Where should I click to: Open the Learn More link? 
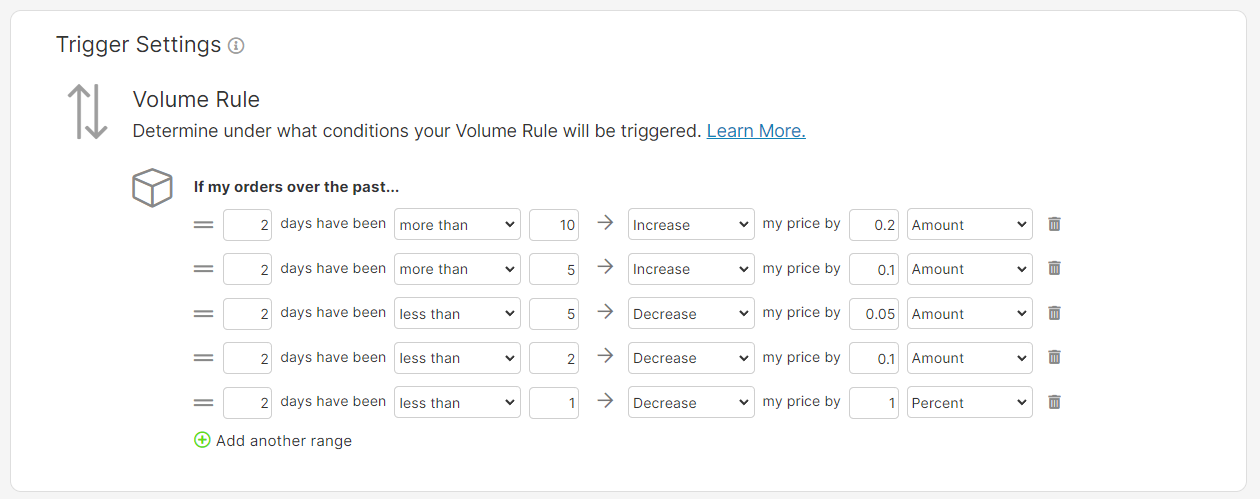[756, 131]
